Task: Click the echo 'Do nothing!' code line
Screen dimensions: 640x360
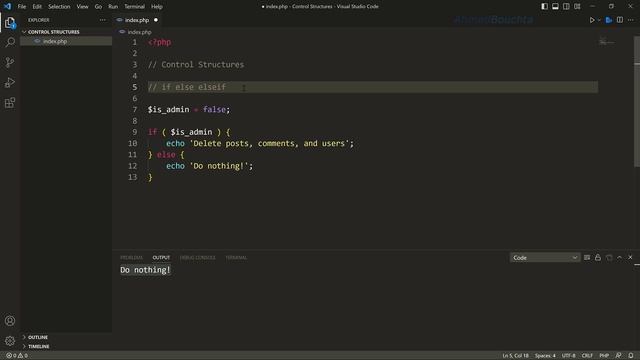Action: click(209, 166)
